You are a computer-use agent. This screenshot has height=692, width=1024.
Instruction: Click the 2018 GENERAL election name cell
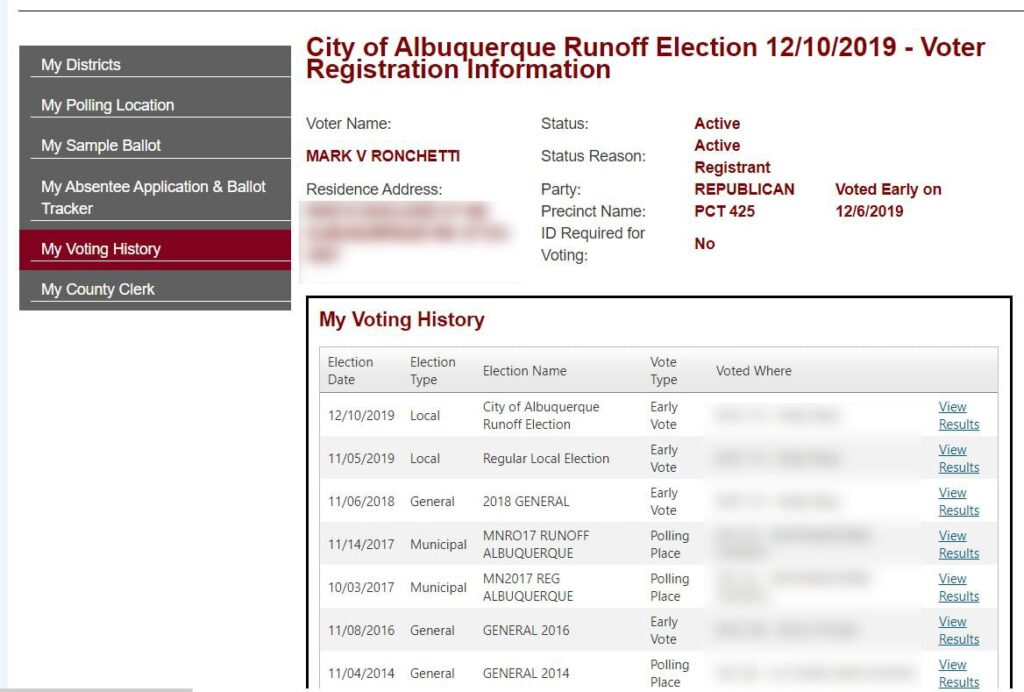tap(526, 501)
